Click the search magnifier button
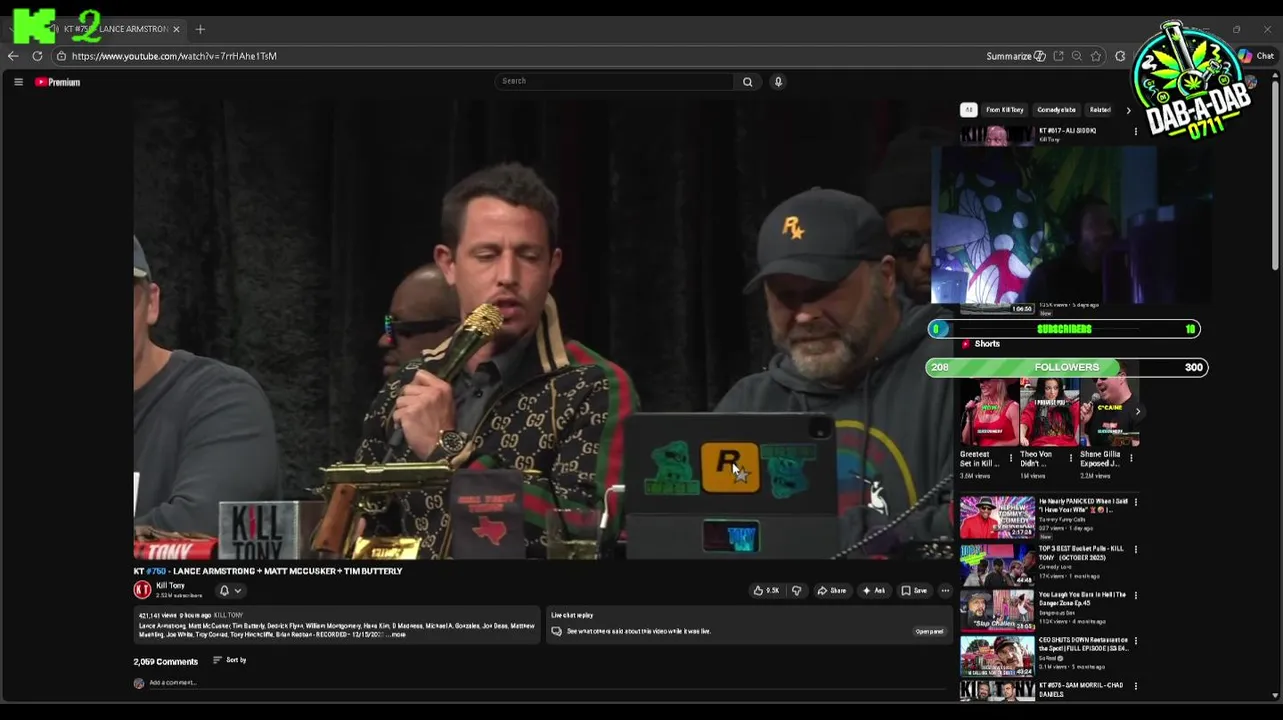The width and height of the screenshot is (1283, 720). point(747,82)
